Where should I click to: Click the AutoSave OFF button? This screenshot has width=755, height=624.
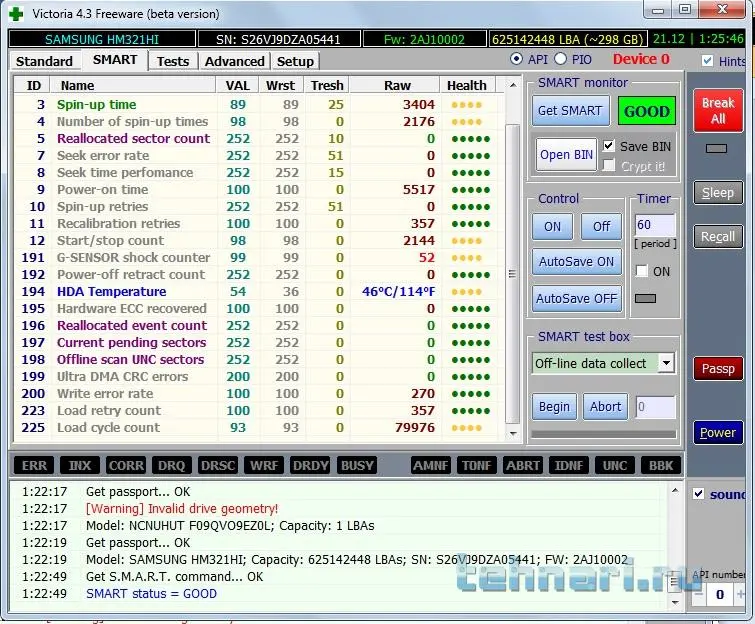[576, 299]
